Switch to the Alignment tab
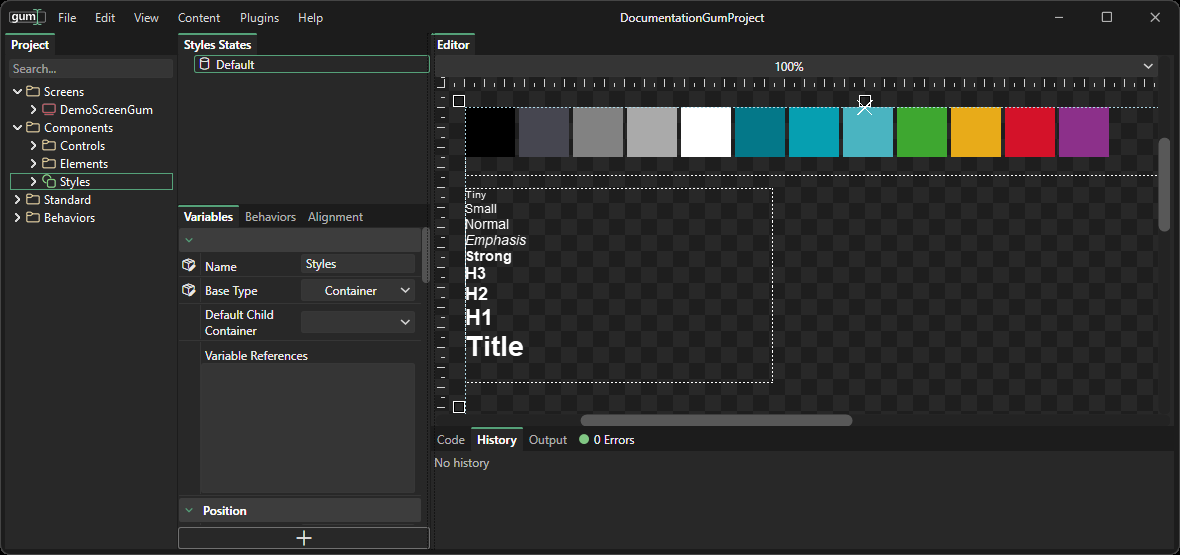 (x=335, y=217)
